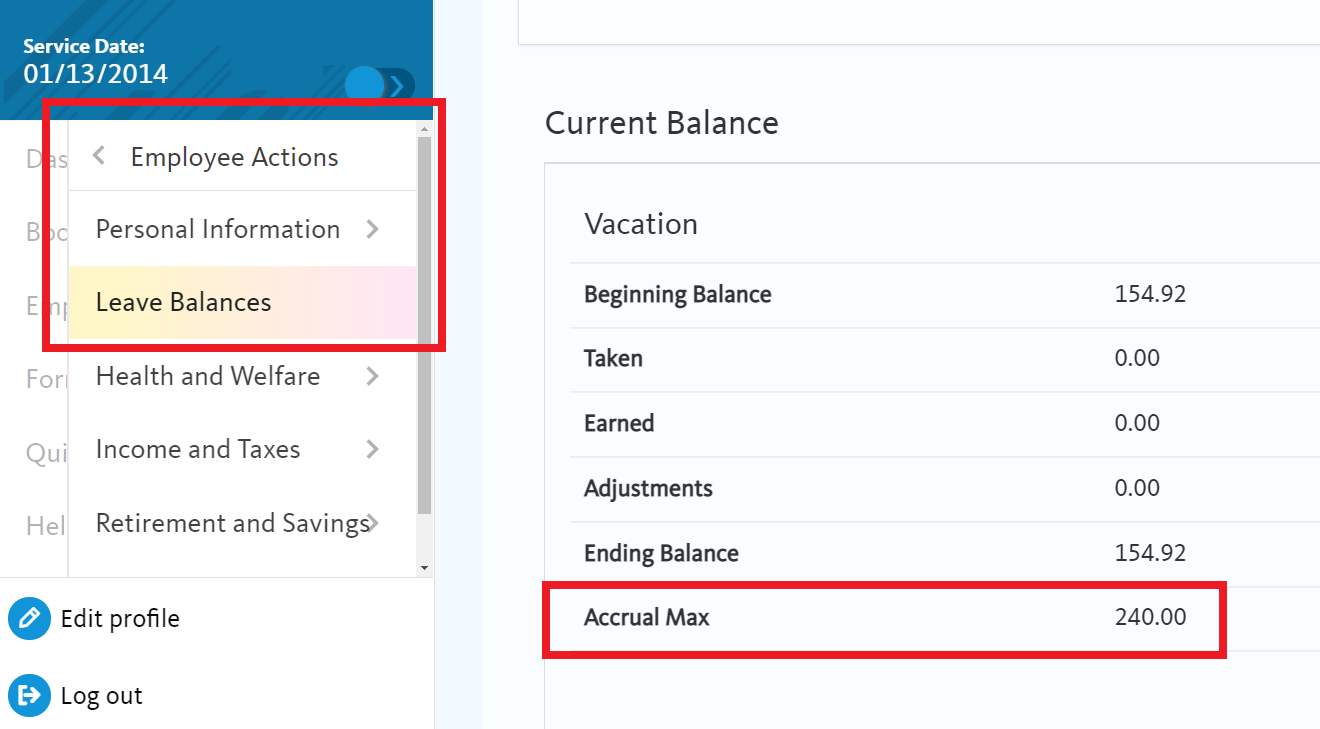
Task: Choose Health and Welfare menu entry
Action: 208,376
